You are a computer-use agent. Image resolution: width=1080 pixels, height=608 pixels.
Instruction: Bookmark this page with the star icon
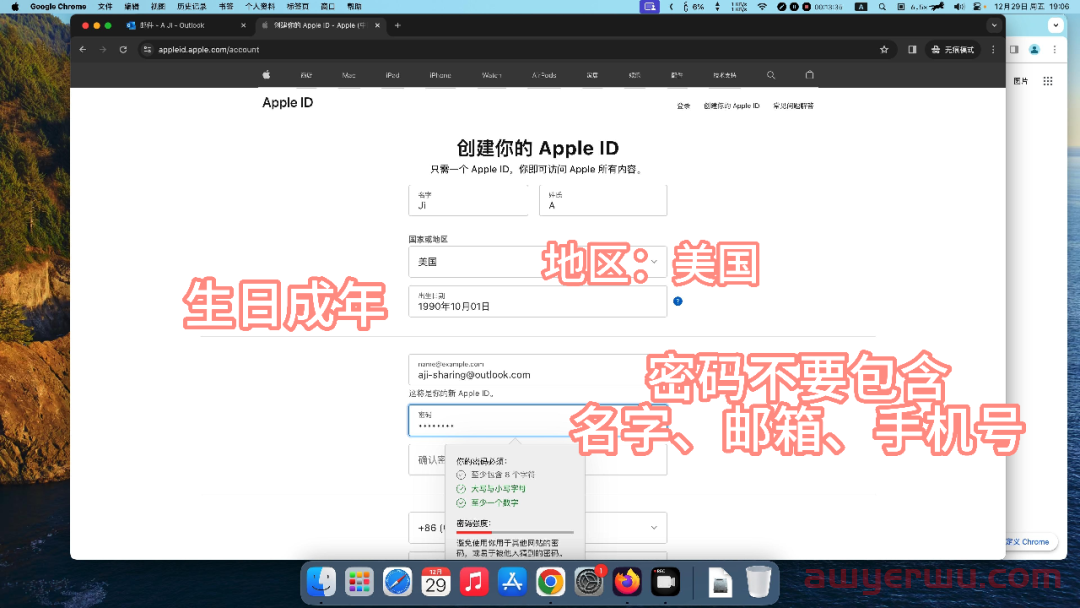pyautogui.click(x=884, y=49)
